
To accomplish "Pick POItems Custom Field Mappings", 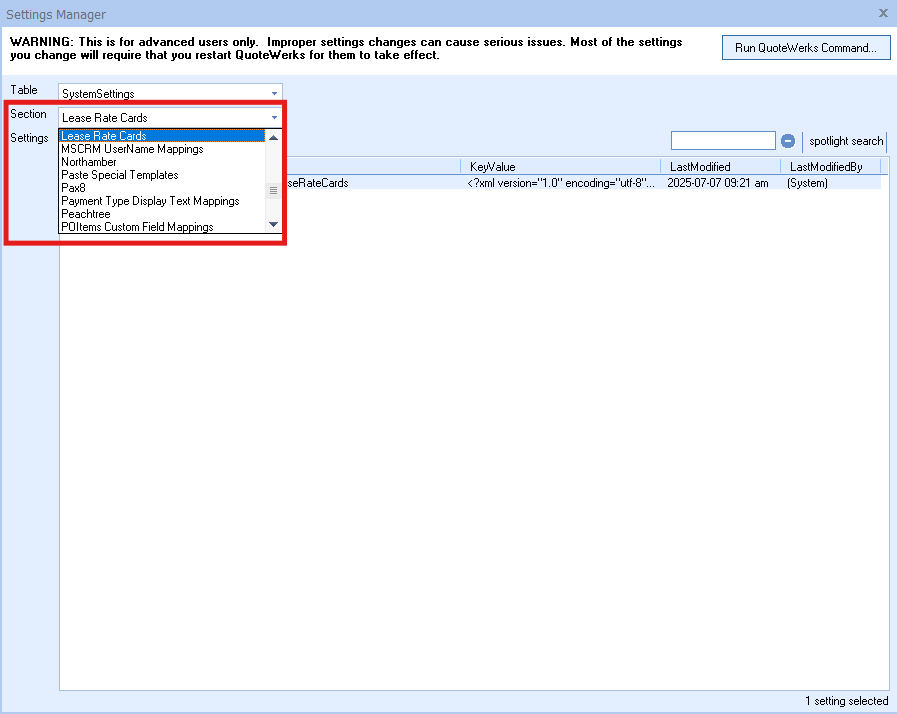I will [137, 227].
